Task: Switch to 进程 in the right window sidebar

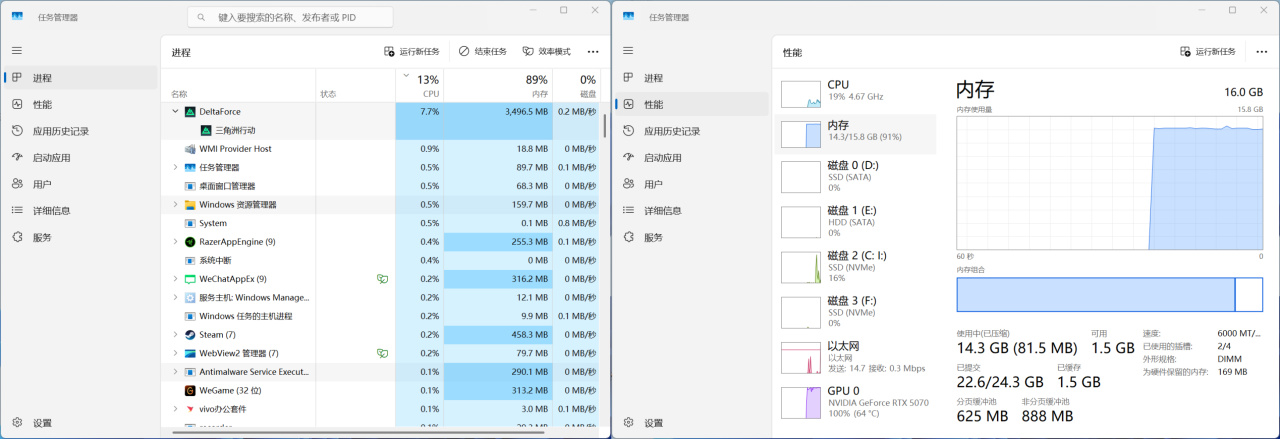Action: pyautogui.click(x=691, y=78)
